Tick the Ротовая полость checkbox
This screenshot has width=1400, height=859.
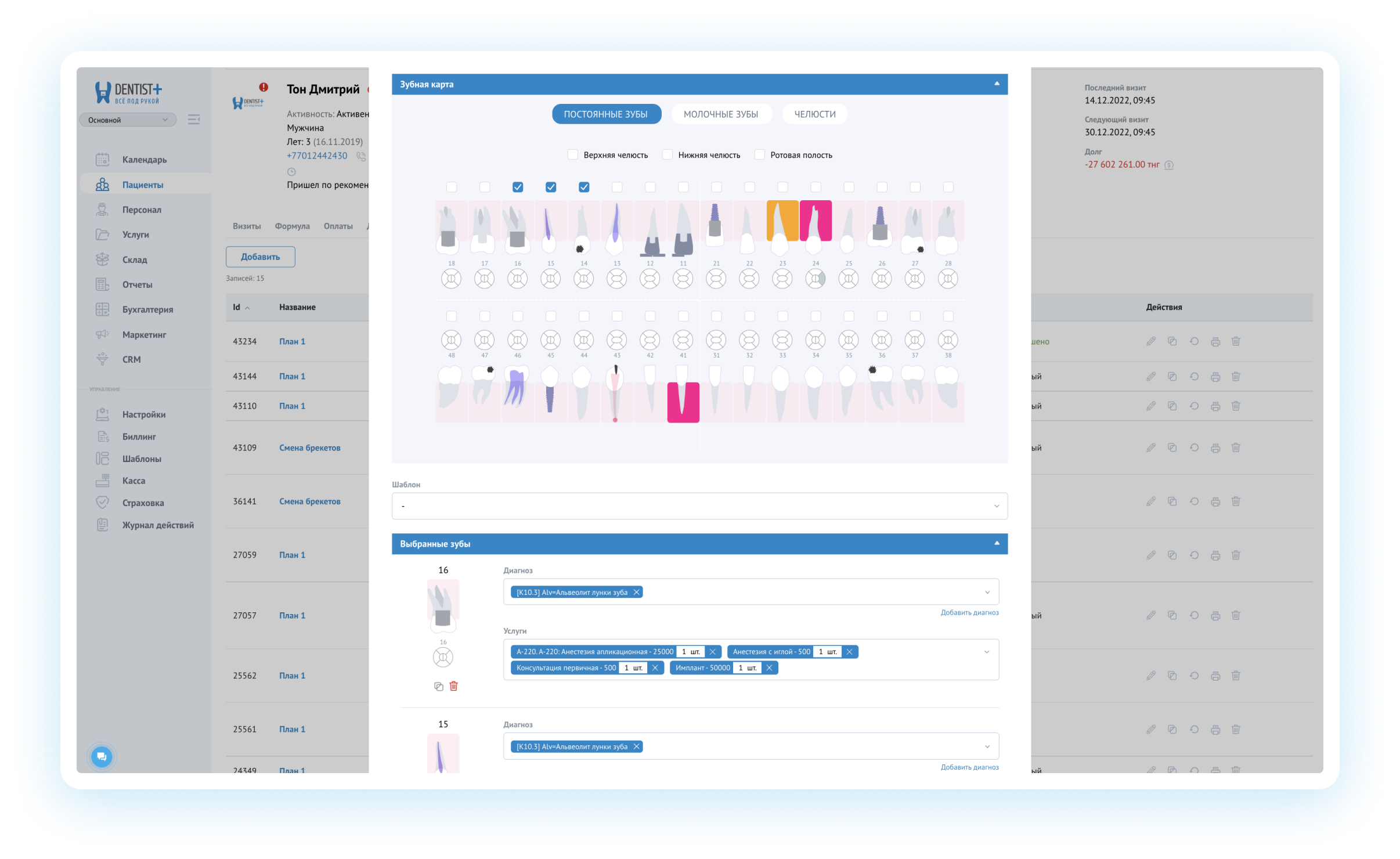coord(760,155)
